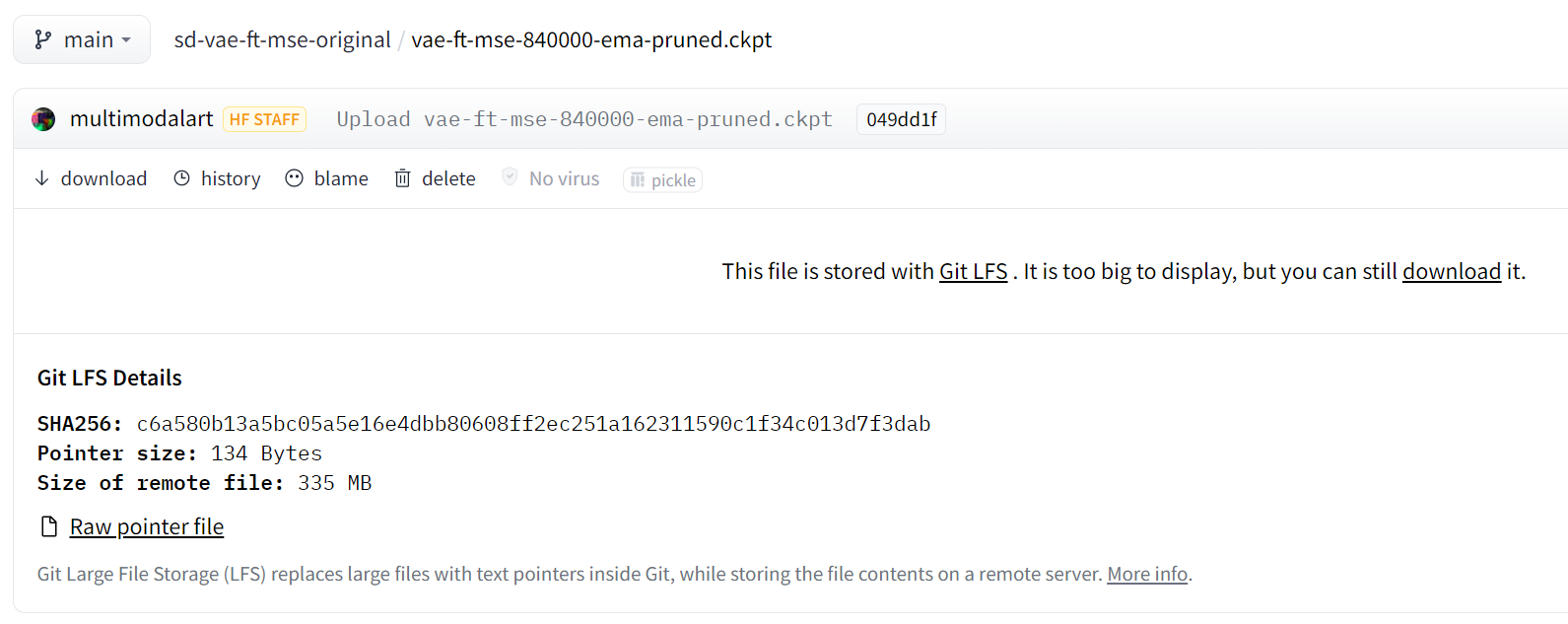Open the Upload commit message link
Viewport: 1568px width, 624px height.
[x=584, y=119]
